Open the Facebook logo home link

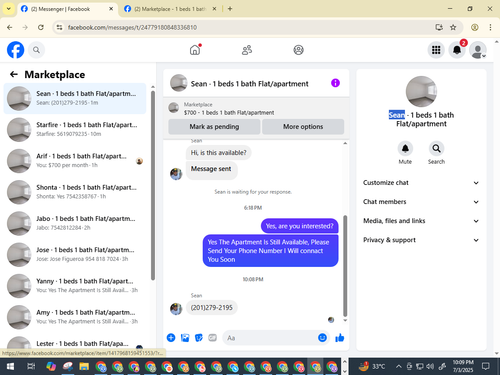(x=15, y=50)
